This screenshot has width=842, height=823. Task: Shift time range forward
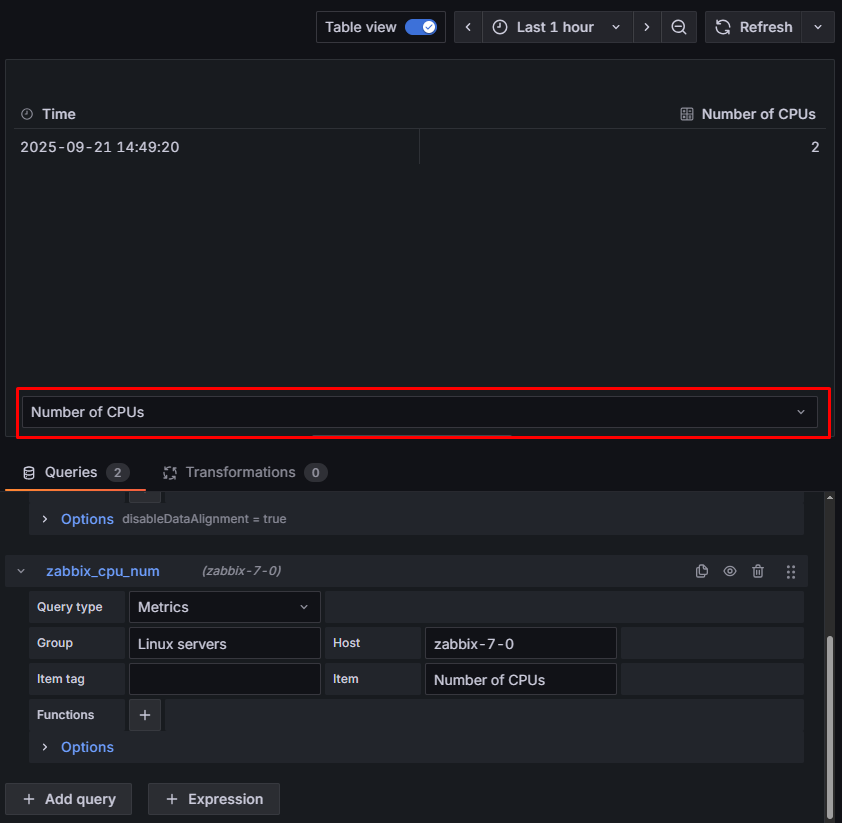click(x=647, y=27)
